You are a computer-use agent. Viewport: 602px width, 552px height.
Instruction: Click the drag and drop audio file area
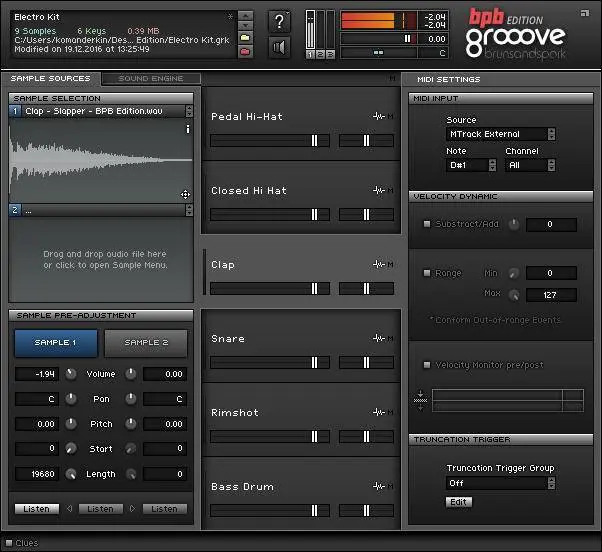coord(101,259)
